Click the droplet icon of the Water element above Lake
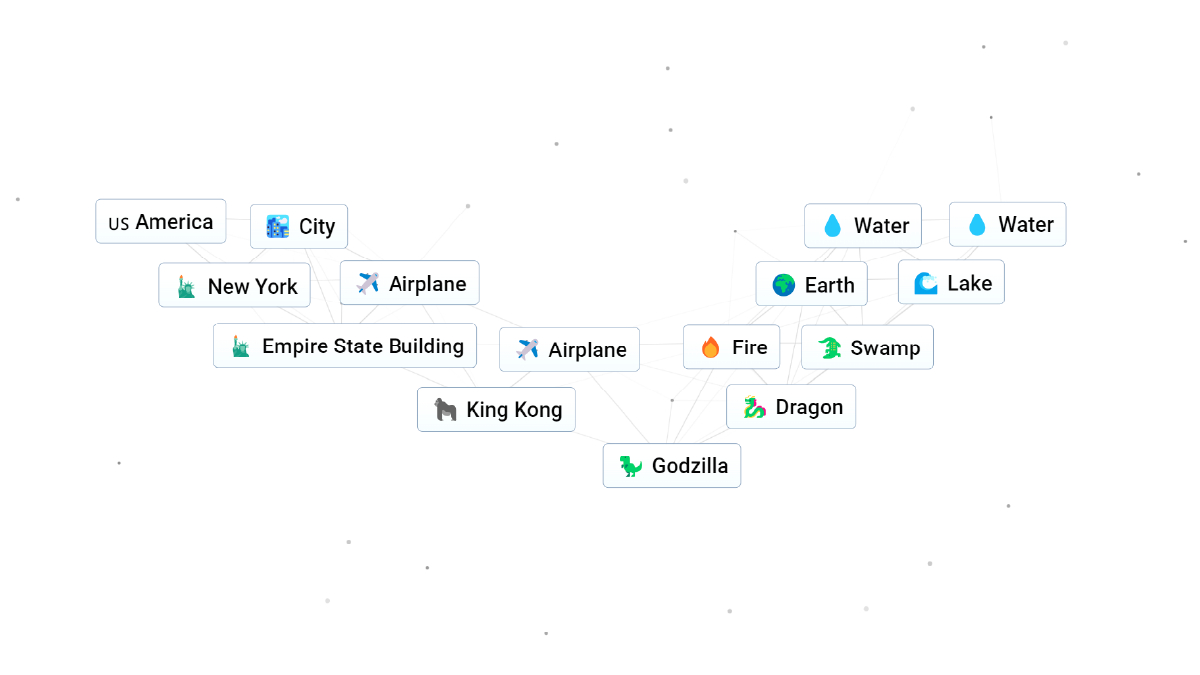Screen dimensions: 1200x675 point(977,225)
